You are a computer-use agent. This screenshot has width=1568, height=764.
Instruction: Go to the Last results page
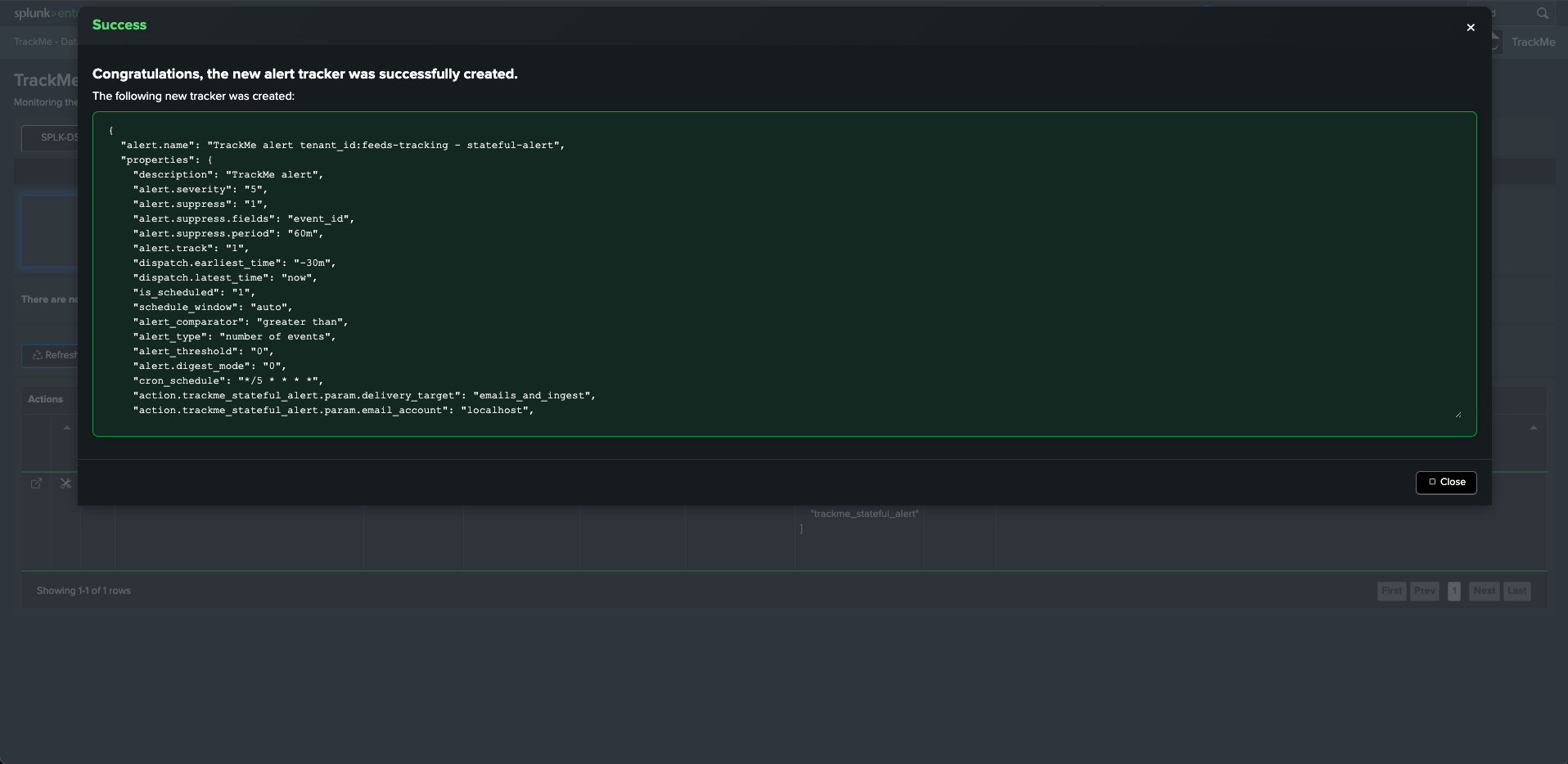tap(1516, 591)
